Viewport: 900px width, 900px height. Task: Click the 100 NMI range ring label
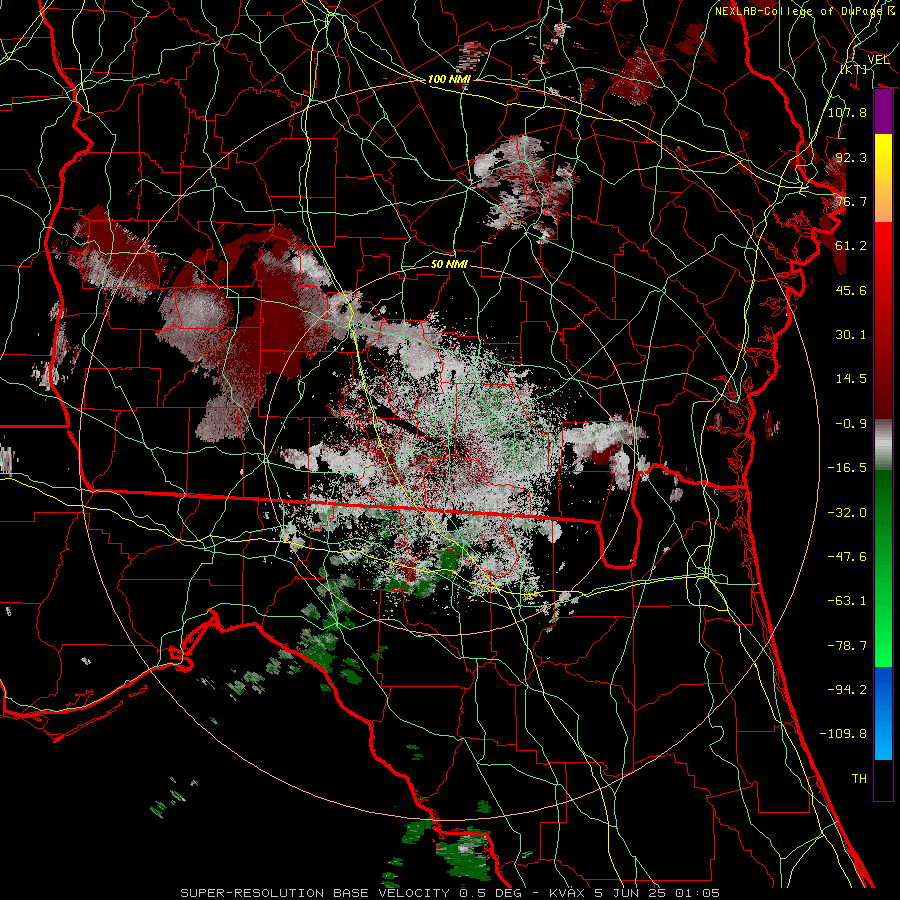(x=449, y=79)
